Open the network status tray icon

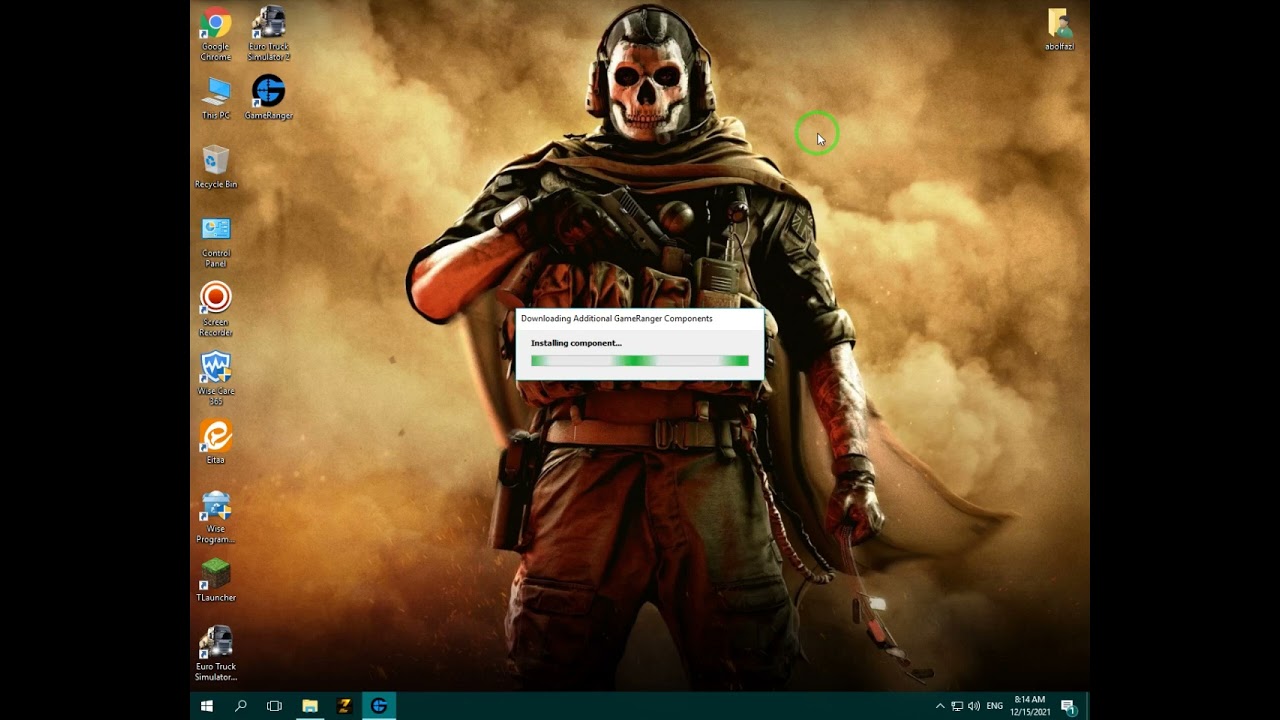coord(957,706)
